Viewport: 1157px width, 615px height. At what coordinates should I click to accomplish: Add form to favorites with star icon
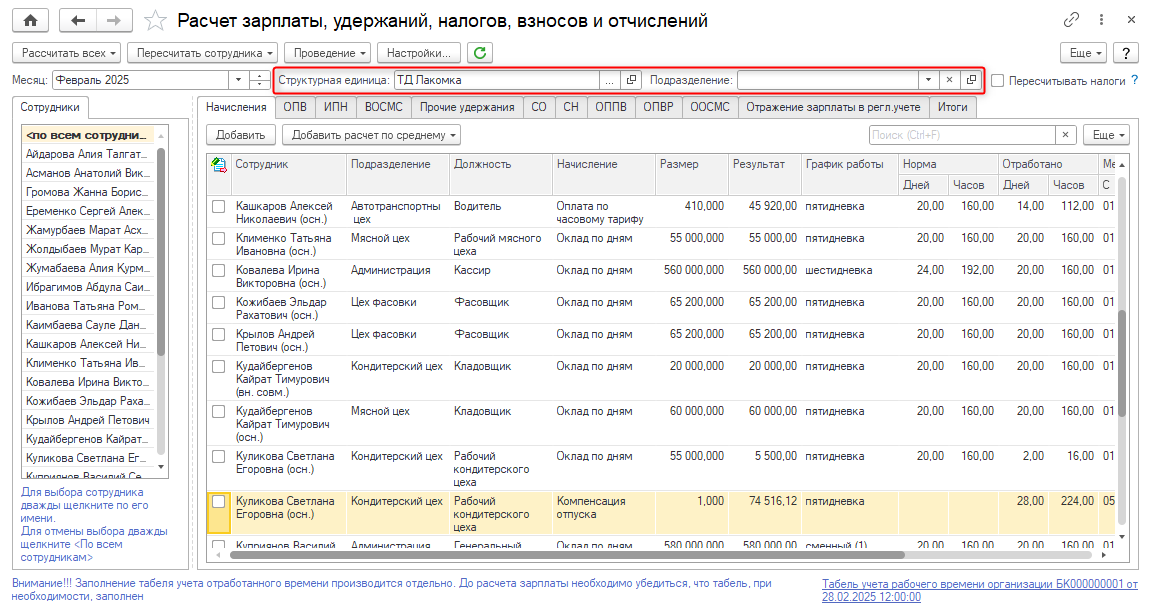click(x=155, y=21)
